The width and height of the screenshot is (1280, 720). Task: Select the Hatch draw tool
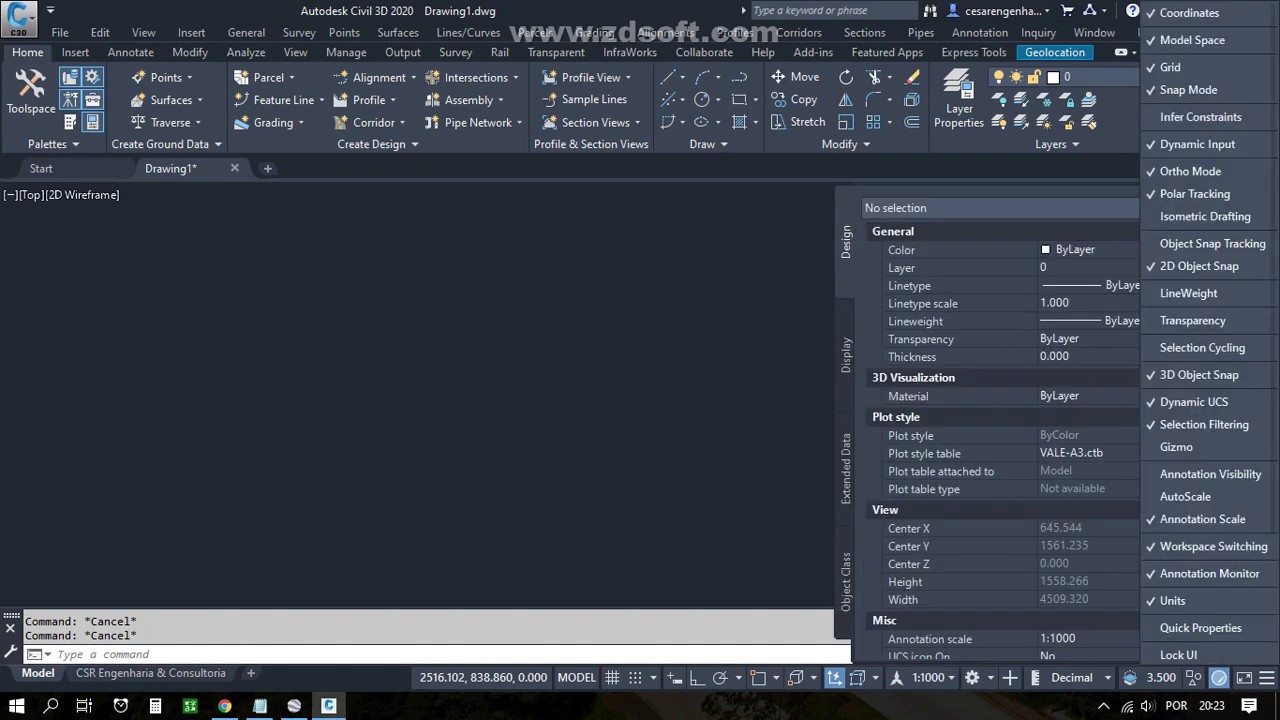click(x=739, y=122)
